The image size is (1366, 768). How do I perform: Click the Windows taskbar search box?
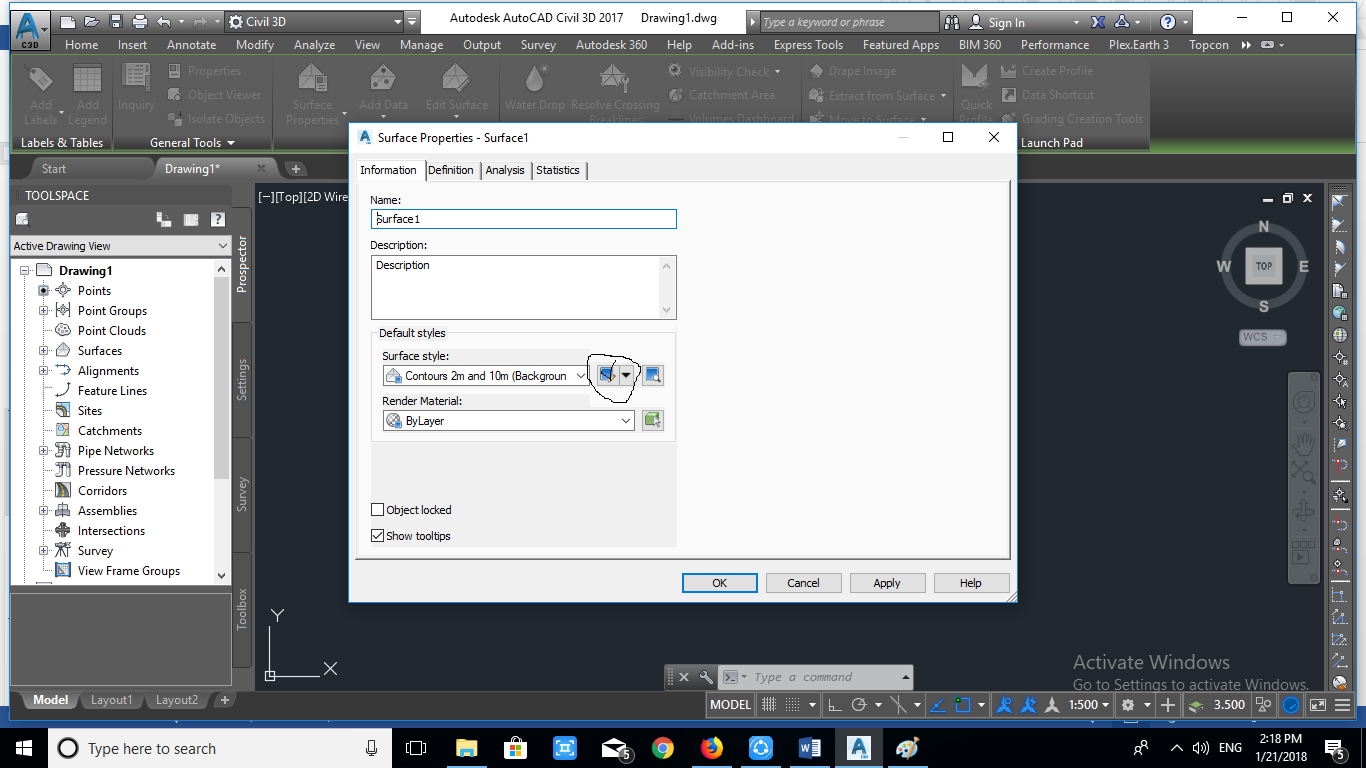pos(220,748)
